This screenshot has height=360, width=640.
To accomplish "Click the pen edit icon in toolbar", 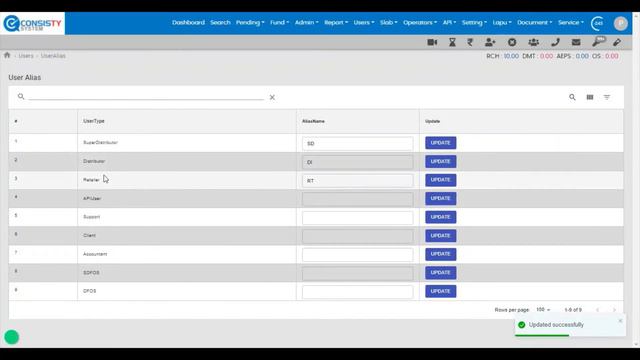I will click(x=617, y=42).
